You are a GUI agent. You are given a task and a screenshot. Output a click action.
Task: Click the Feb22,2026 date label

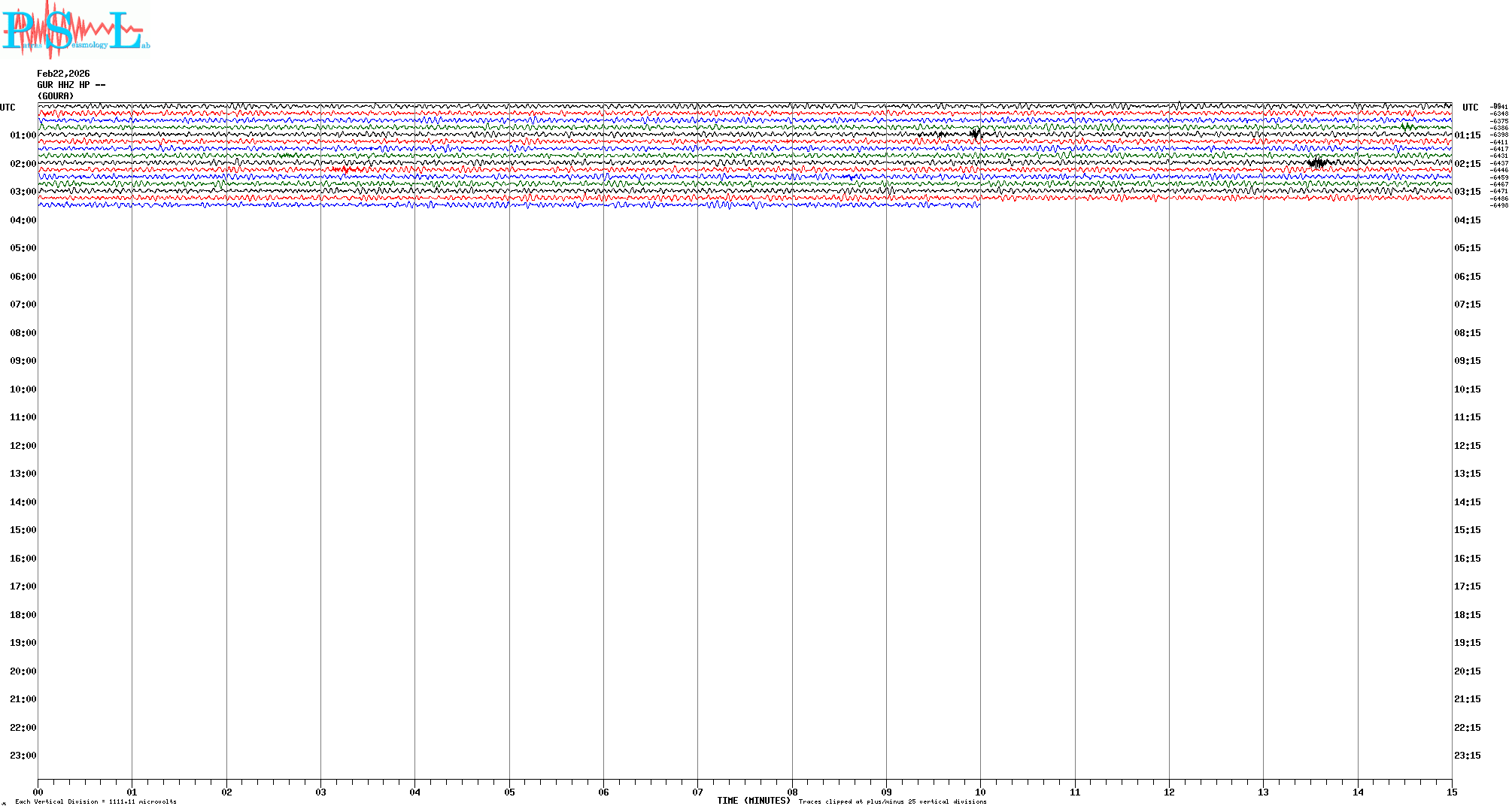[63, 74]
